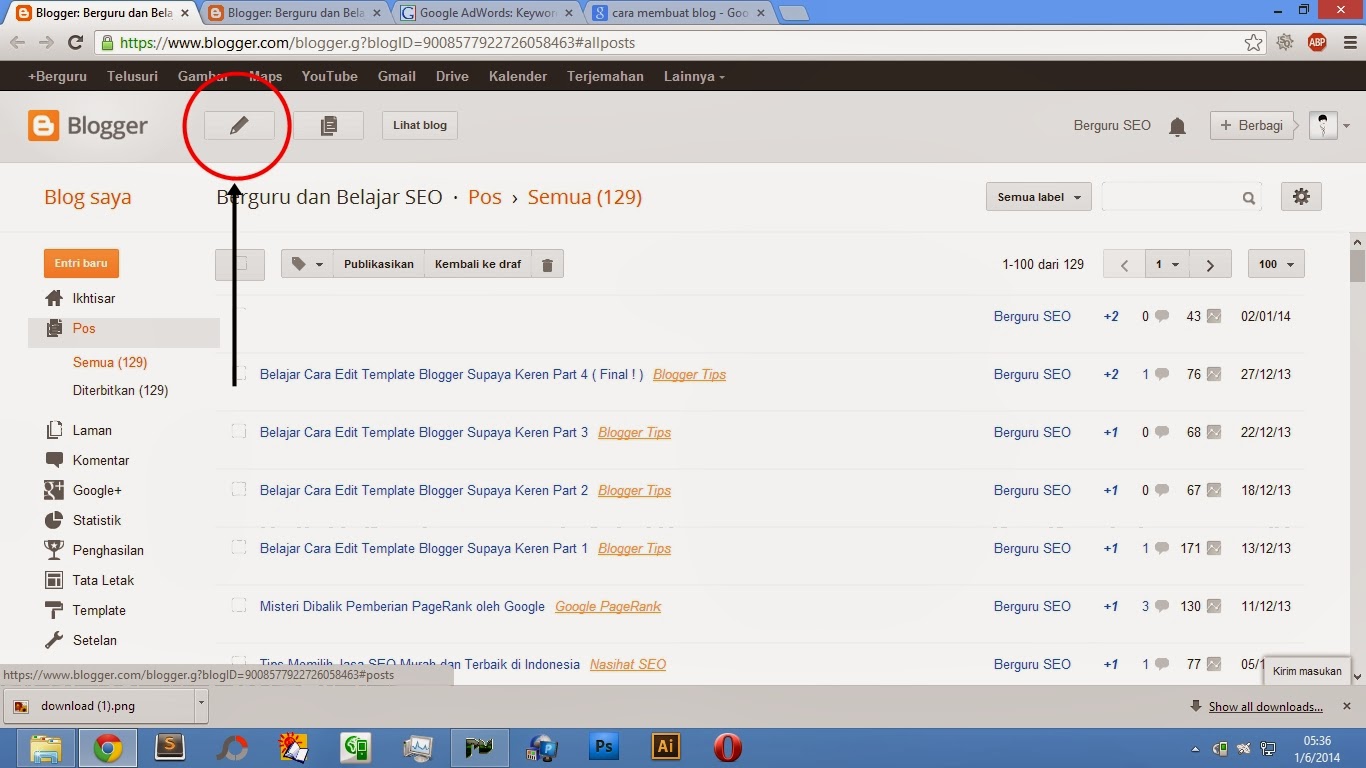Open the notifications bell icon
1366x768 pixels.
(x=1178, y=126)
